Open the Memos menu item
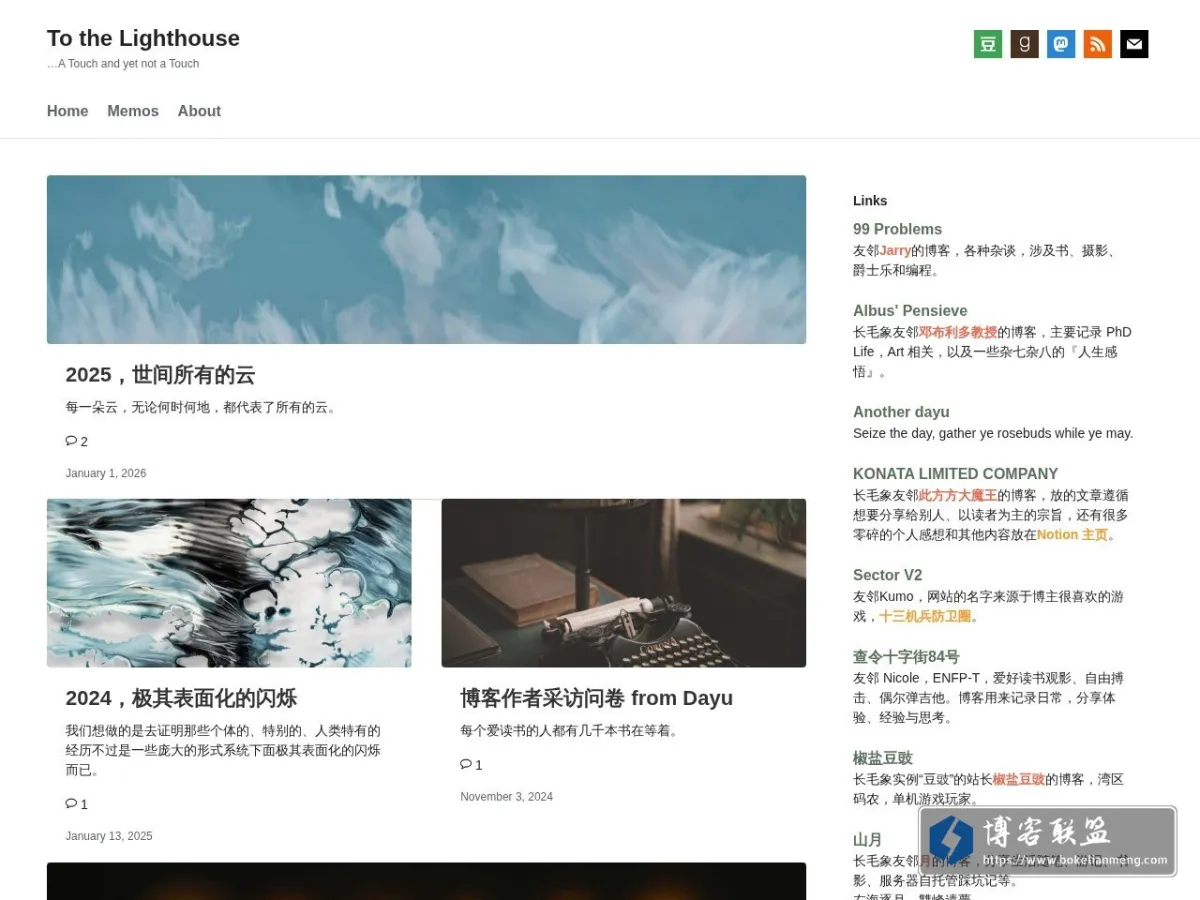The image size is (1200, 900). [x=133, y=111]
